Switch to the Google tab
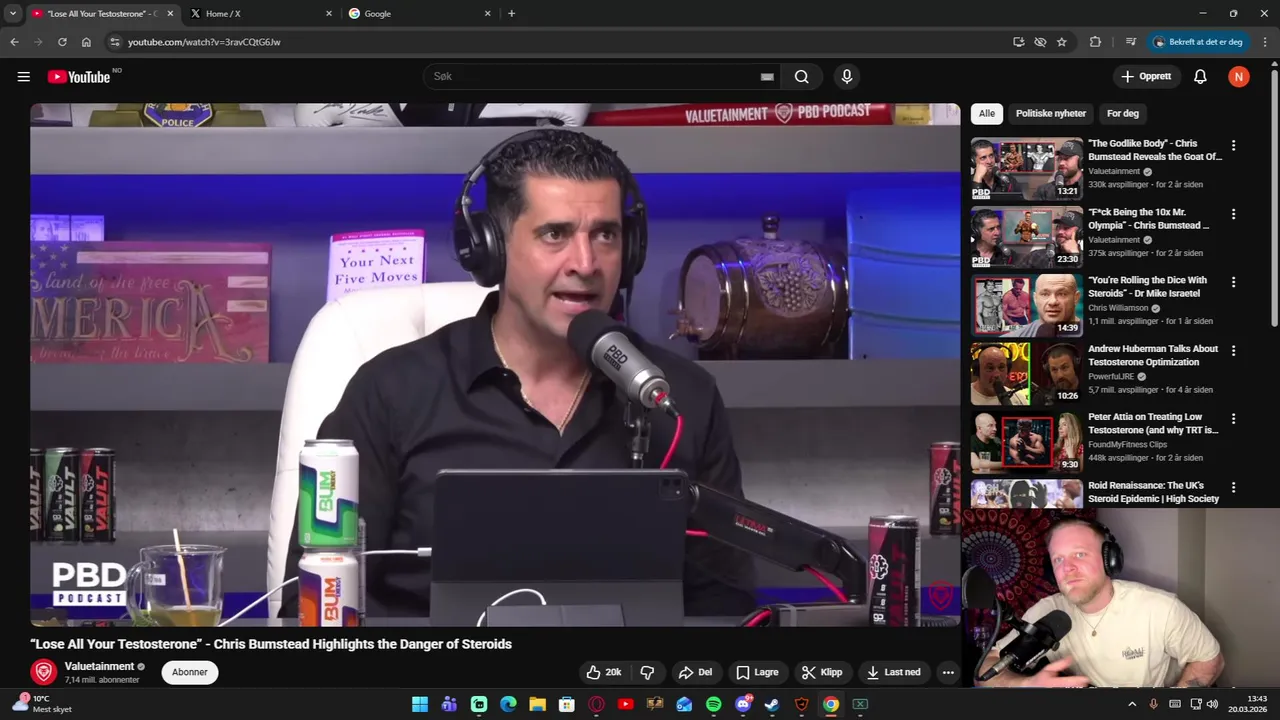 coord(421,13)
